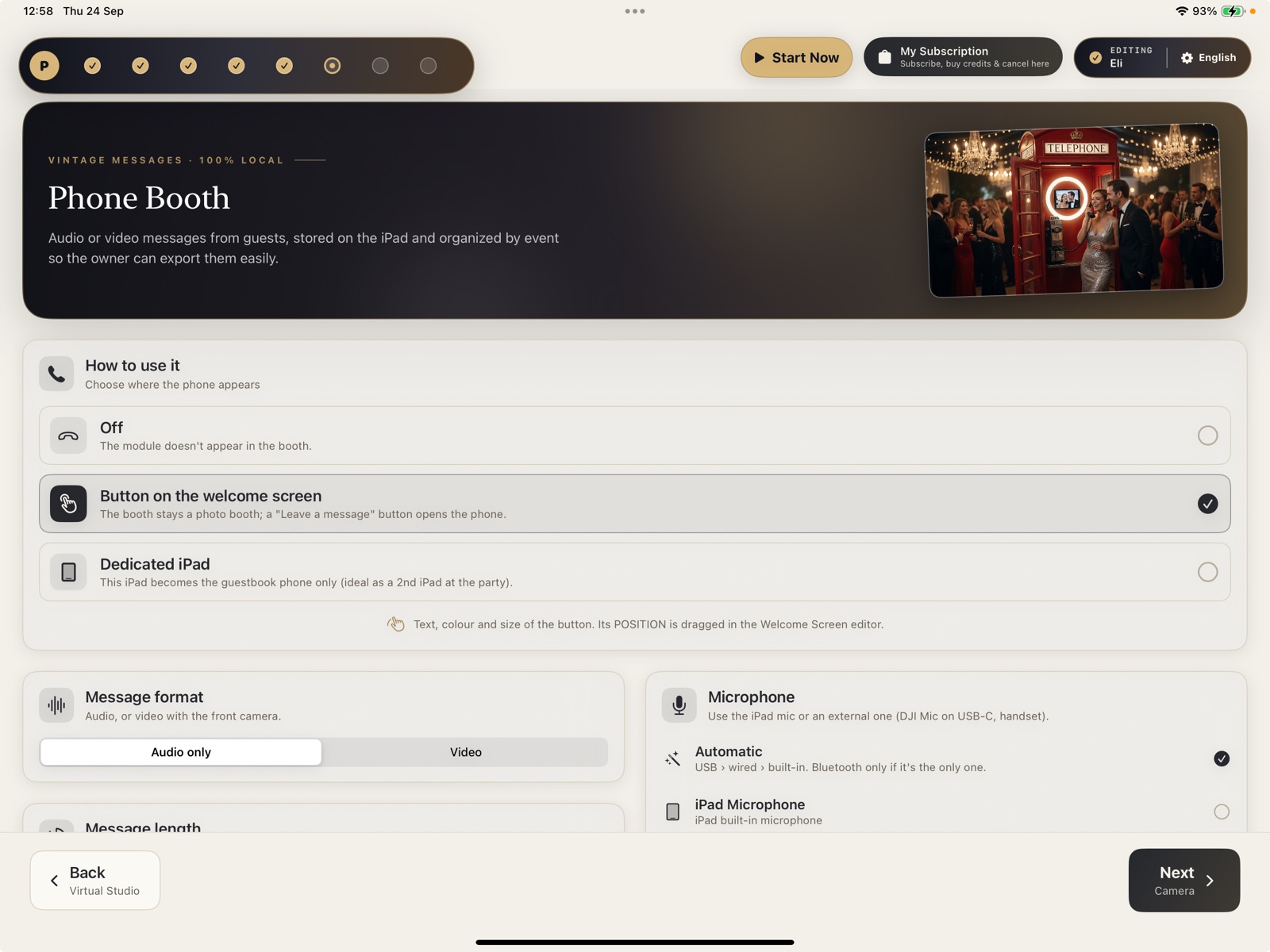This screenshot has height=952, width=1270.
Task: Tap the battery indicator in status bar
Action: point(1232,11)
